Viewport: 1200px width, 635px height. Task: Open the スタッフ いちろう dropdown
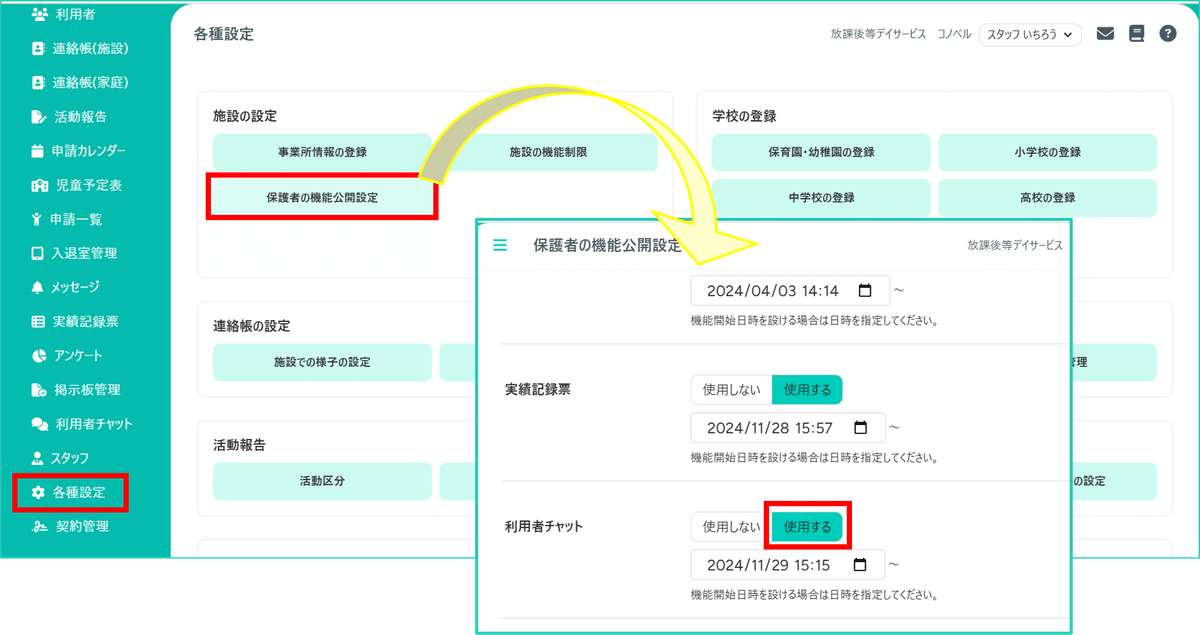point(1030,34)
